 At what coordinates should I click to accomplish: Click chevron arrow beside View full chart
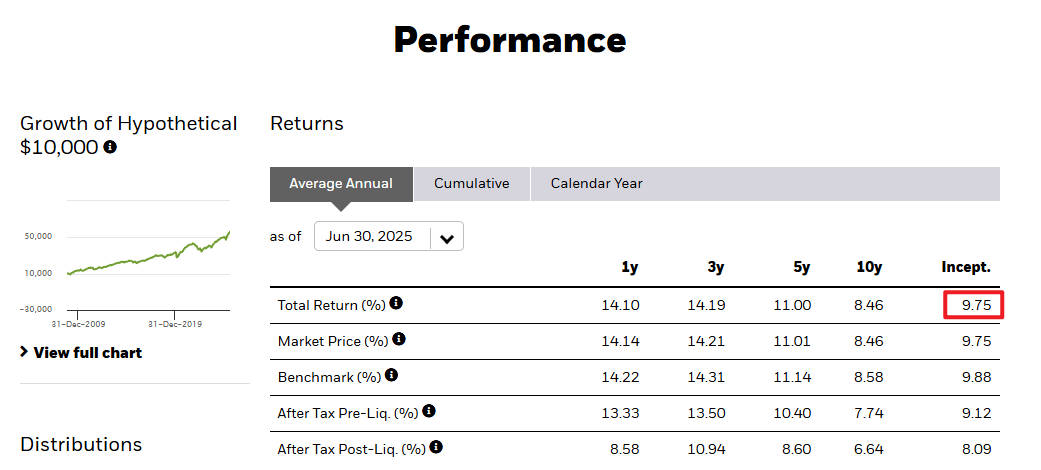[24, 352]
